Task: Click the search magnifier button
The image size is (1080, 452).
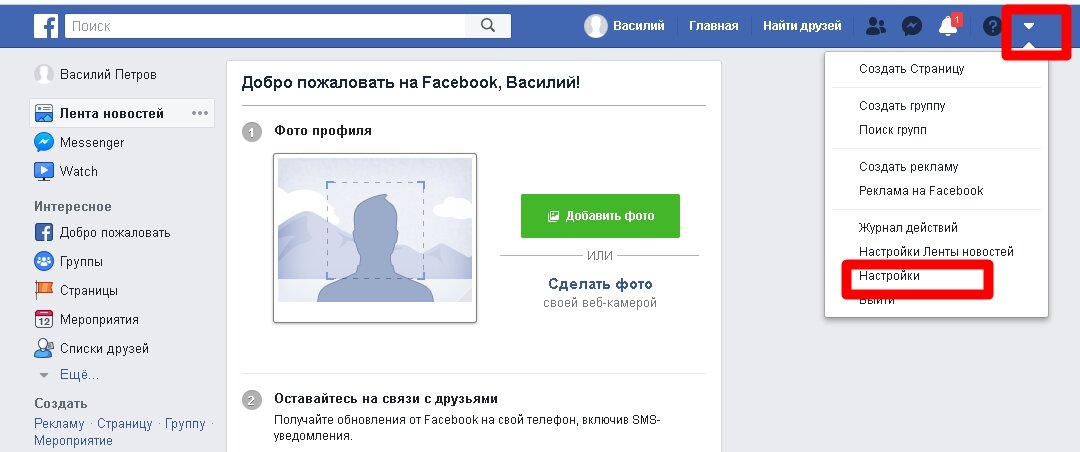Action: point(488,26)
